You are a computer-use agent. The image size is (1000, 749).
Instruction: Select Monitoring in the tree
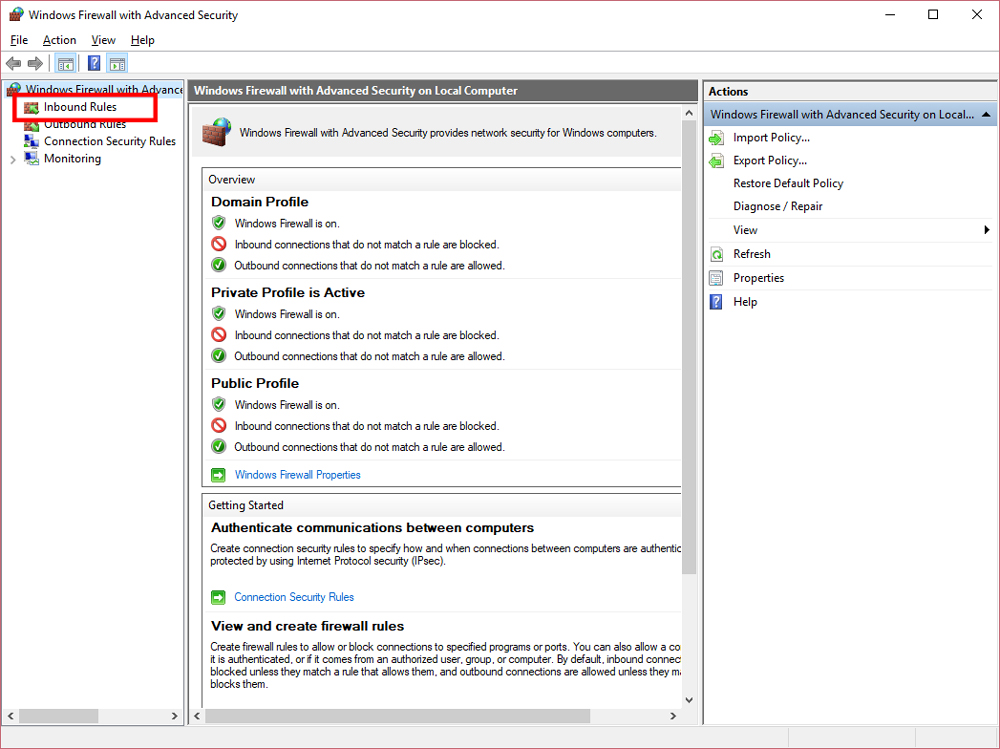click(72, 158)
